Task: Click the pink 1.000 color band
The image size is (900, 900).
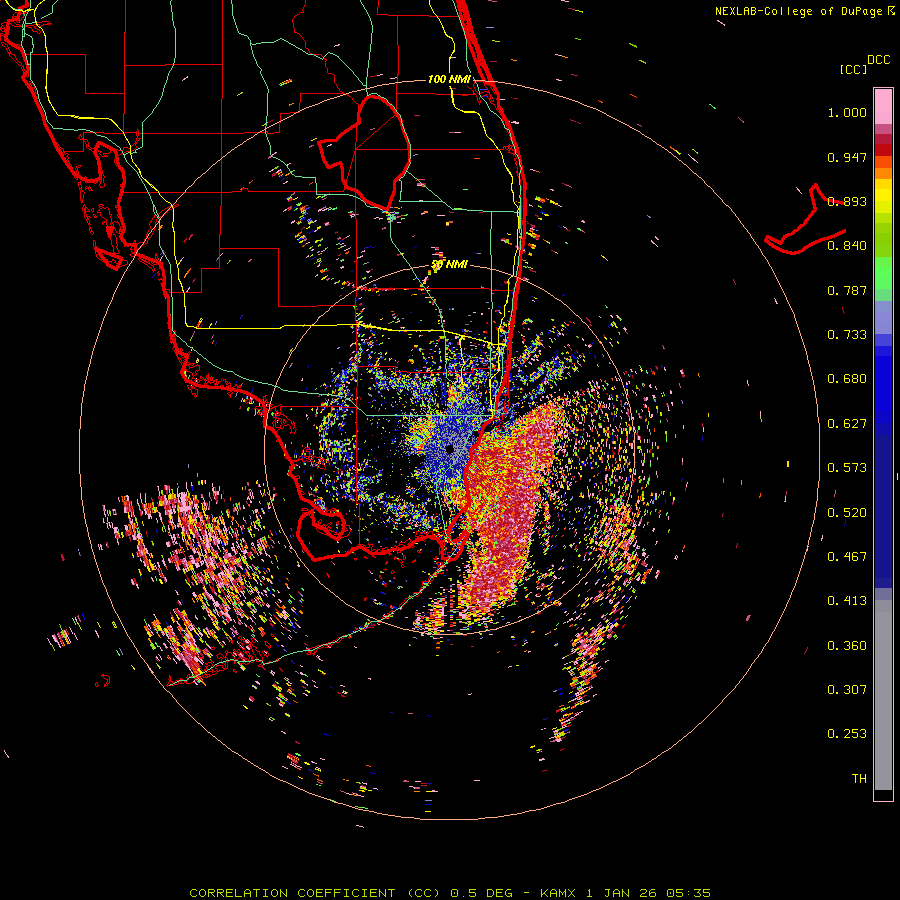Action: point(883,107)
